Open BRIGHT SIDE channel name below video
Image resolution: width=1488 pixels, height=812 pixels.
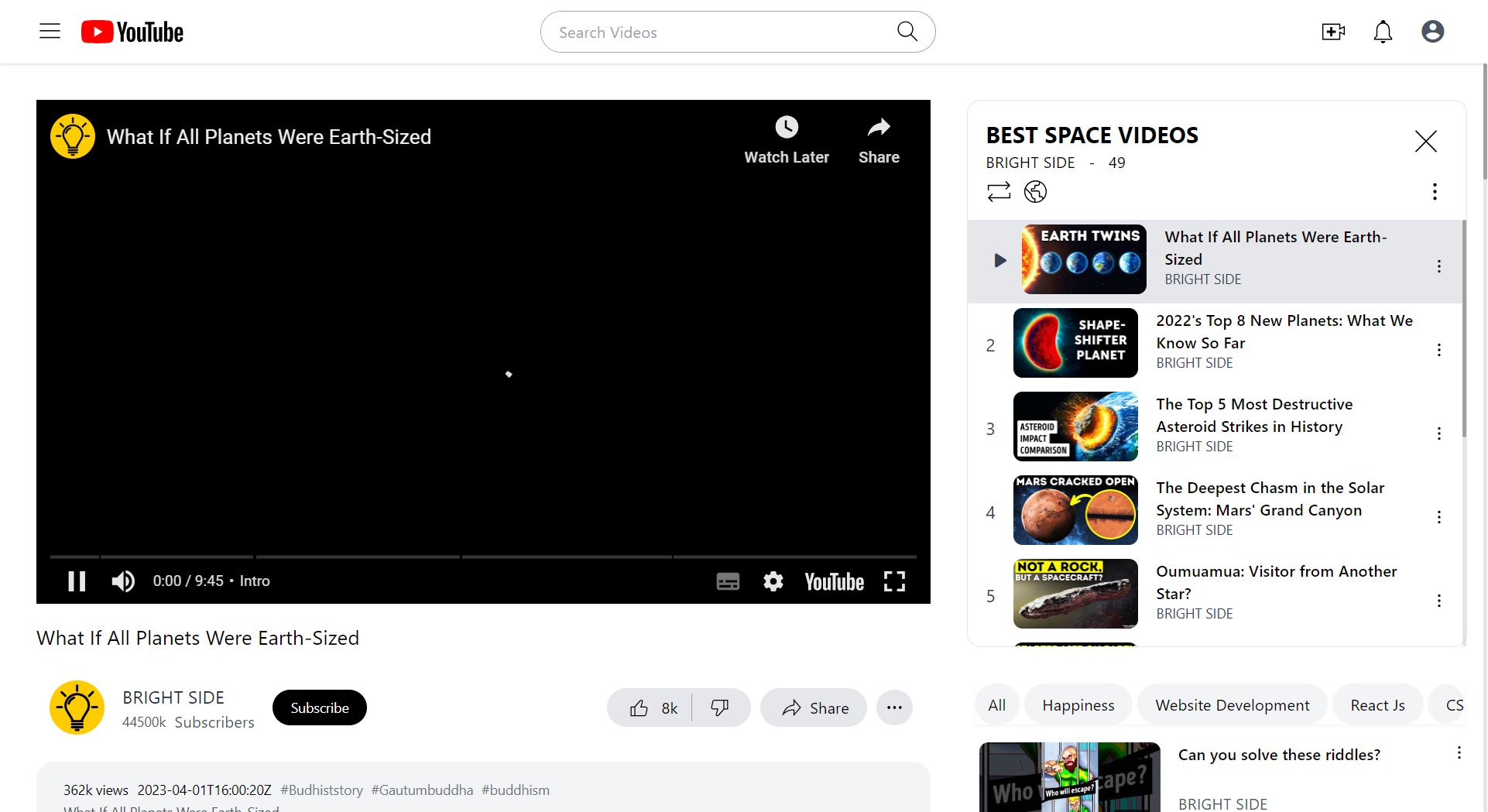[173, 697]
